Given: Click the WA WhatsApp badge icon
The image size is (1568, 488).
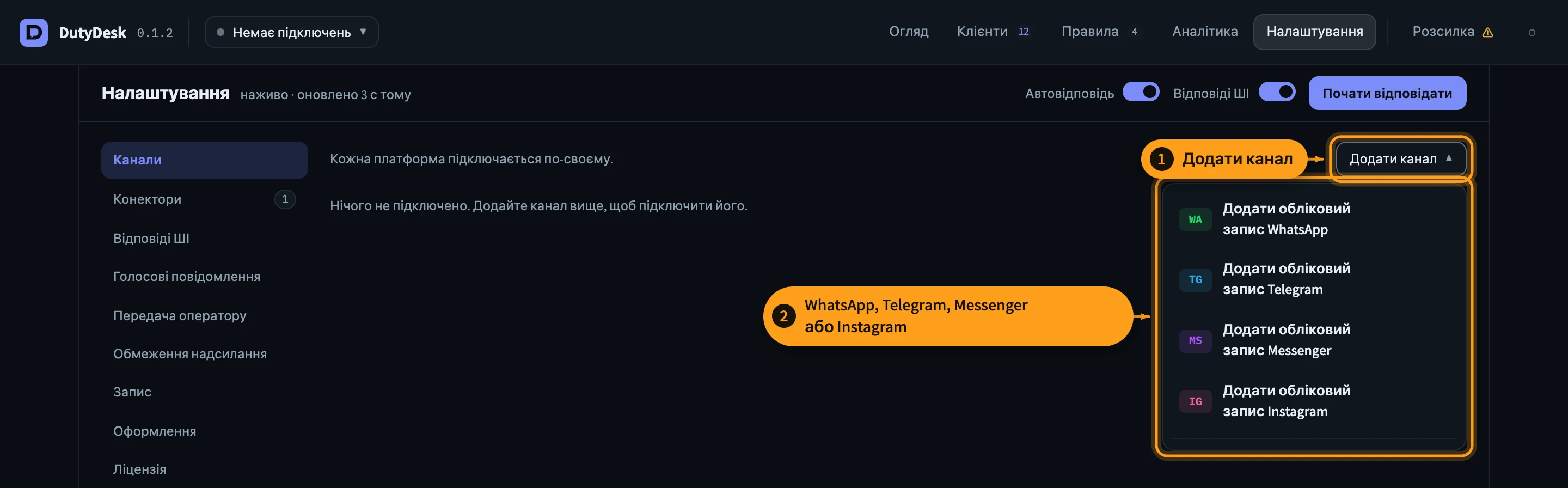Looking at the screenshot, I should tap(1196, 219).
